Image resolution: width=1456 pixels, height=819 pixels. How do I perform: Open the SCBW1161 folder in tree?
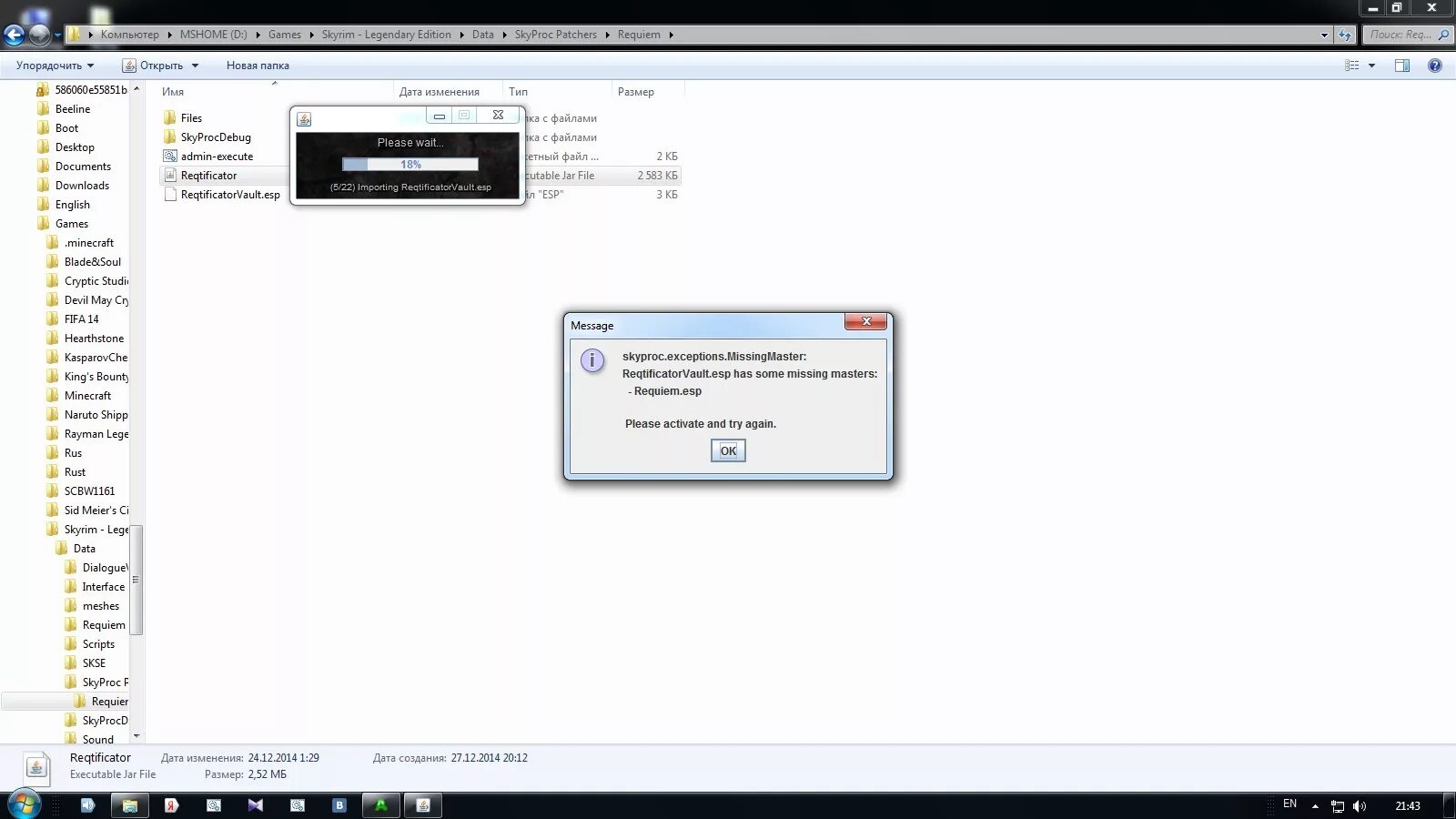pyautogui.click(x=89, y=491)
